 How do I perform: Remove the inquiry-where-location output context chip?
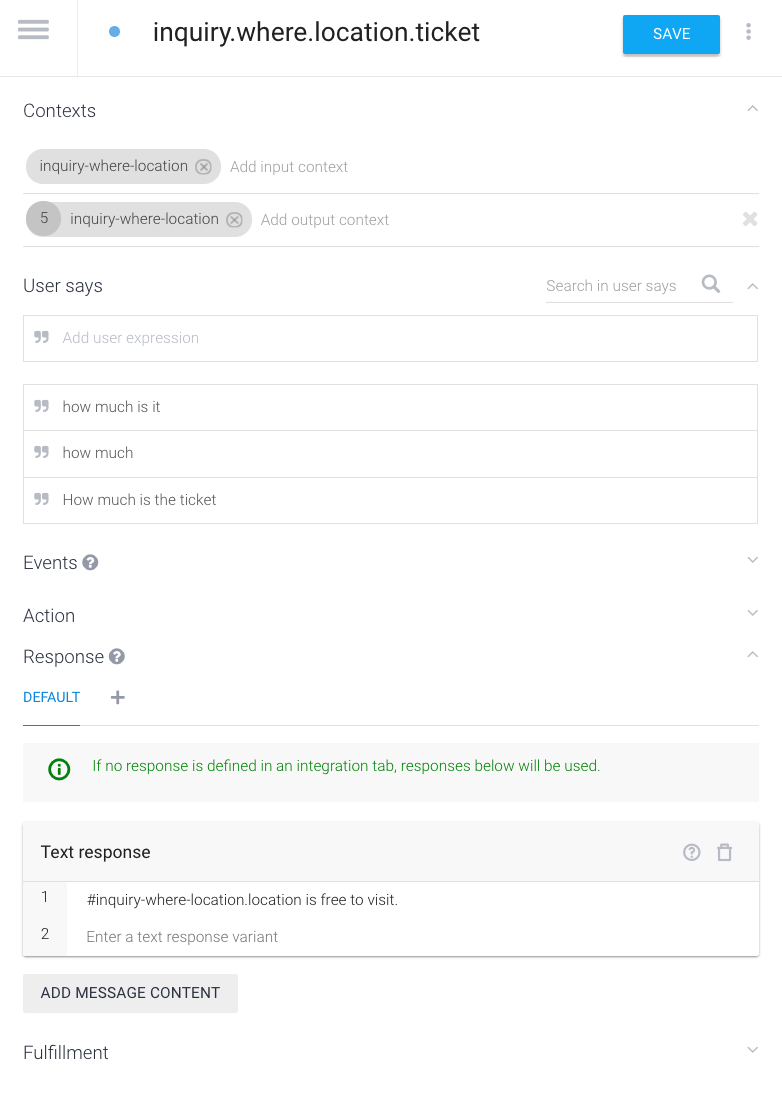click(234, 219)
